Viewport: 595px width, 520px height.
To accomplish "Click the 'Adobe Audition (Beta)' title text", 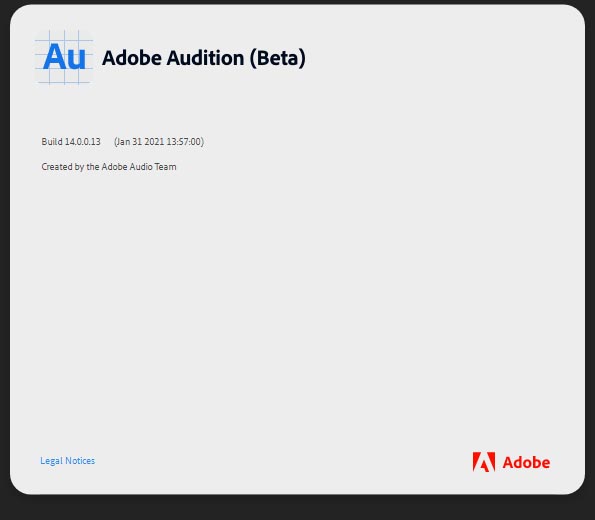I will [204, 58].
